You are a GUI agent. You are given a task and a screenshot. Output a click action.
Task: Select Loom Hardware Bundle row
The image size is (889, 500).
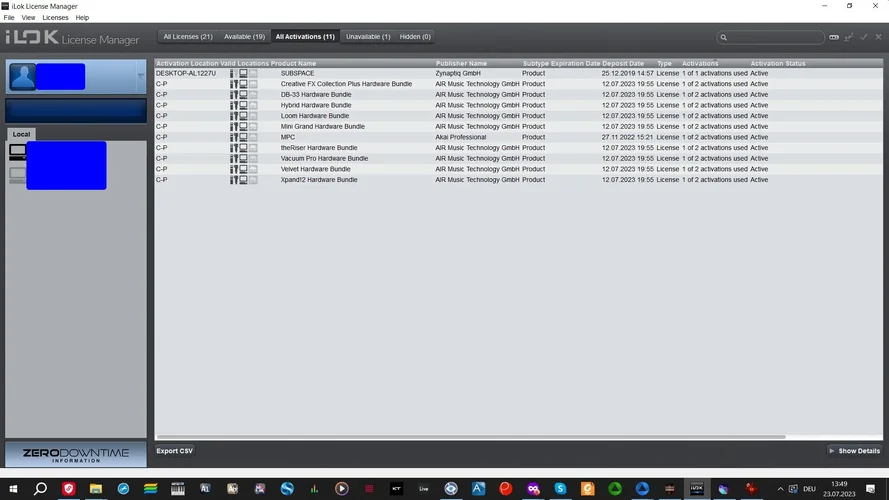tap(518, 116)
